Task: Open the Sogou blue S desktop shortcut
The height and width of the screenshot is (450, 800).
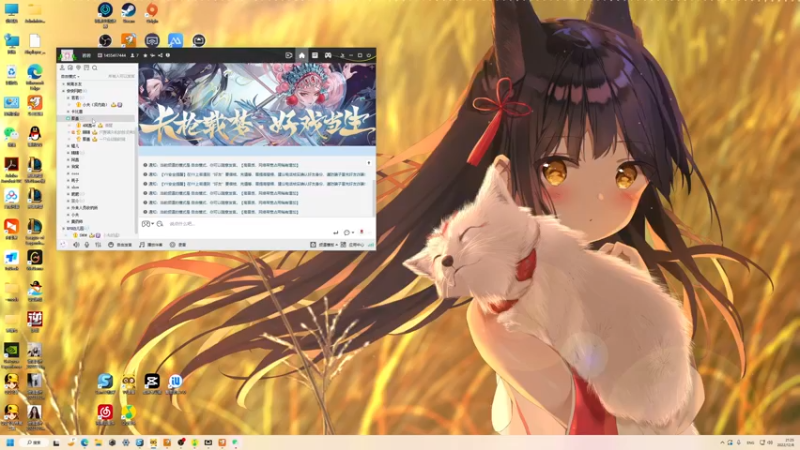Action: [105, 384]
